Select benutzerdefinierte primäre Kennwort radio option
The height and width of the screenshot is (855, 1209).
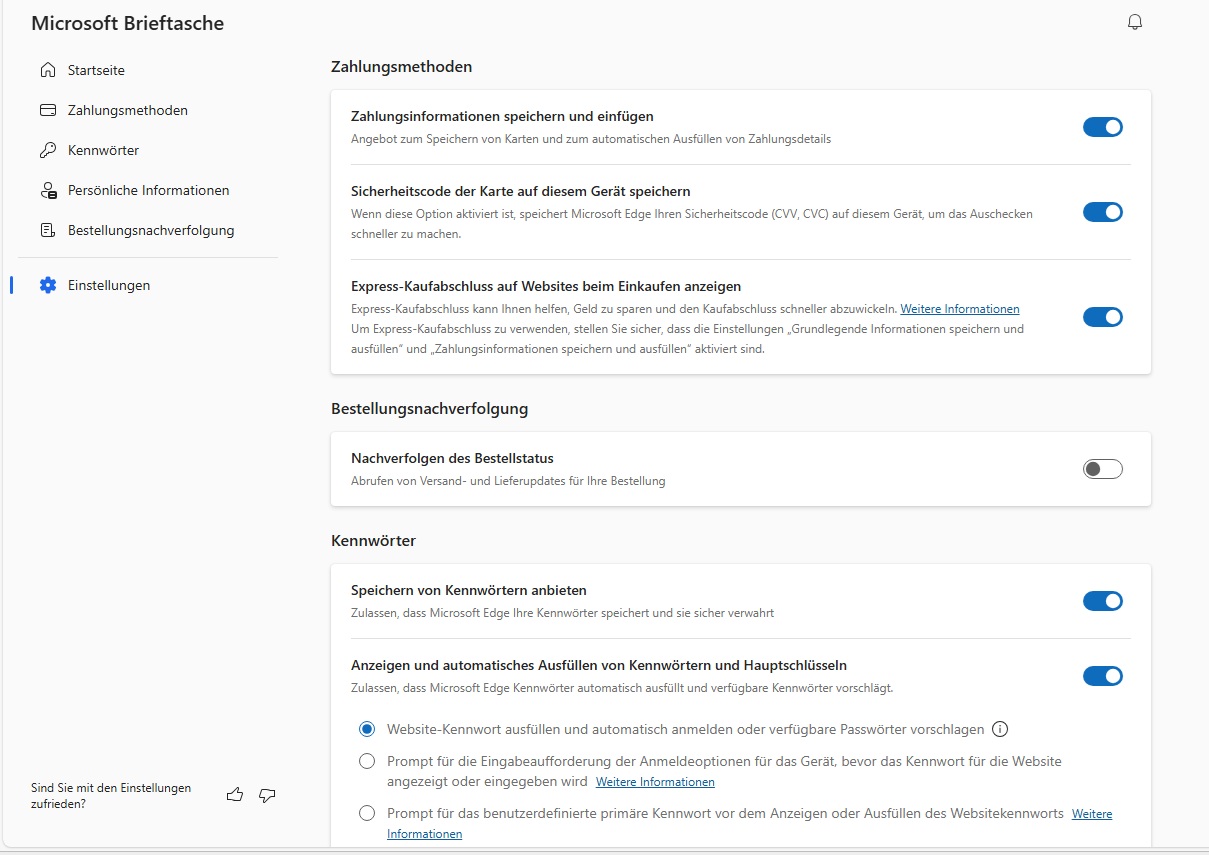pos(367,813)
